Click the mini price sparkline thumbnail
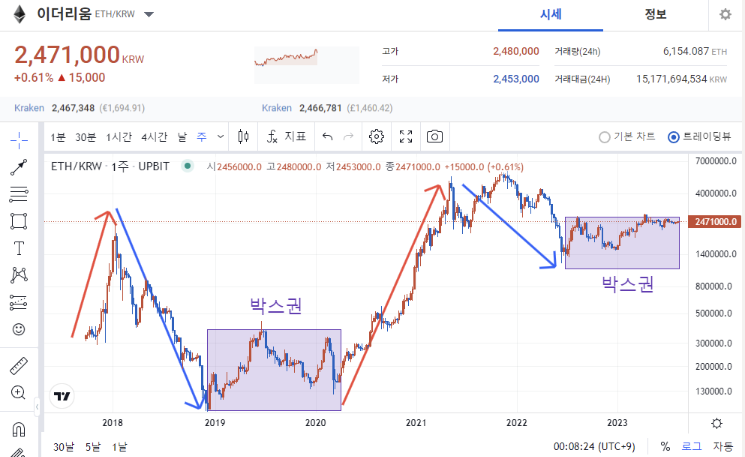The height and width of the screenshot is (457, 745). pos(306,65)
